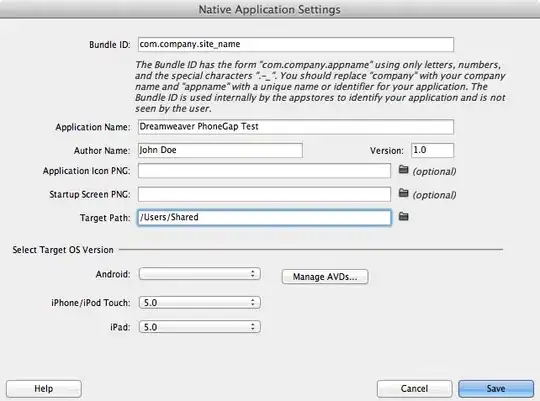The image size is (540, 401).
Task: Edit the Version number field
Action: point(432,150)
